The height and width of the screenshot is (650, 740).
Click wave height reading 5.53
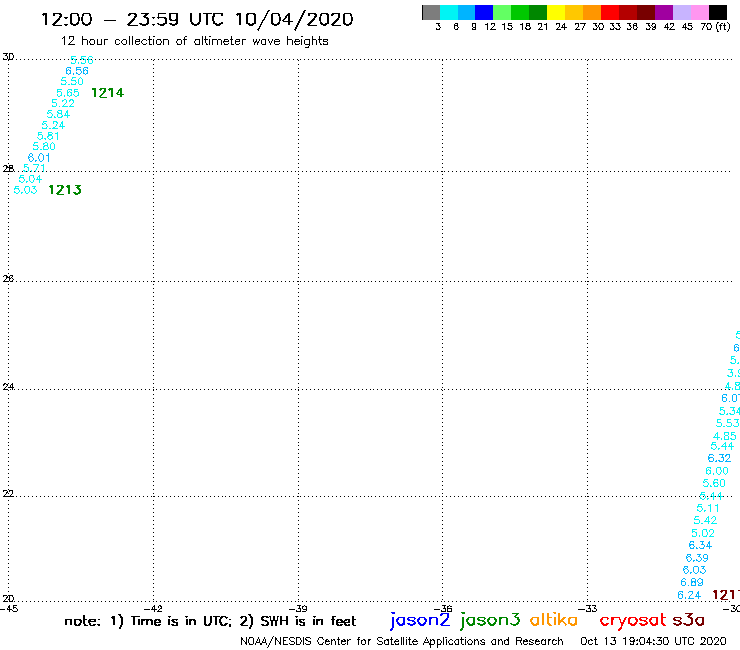(727, 423)
